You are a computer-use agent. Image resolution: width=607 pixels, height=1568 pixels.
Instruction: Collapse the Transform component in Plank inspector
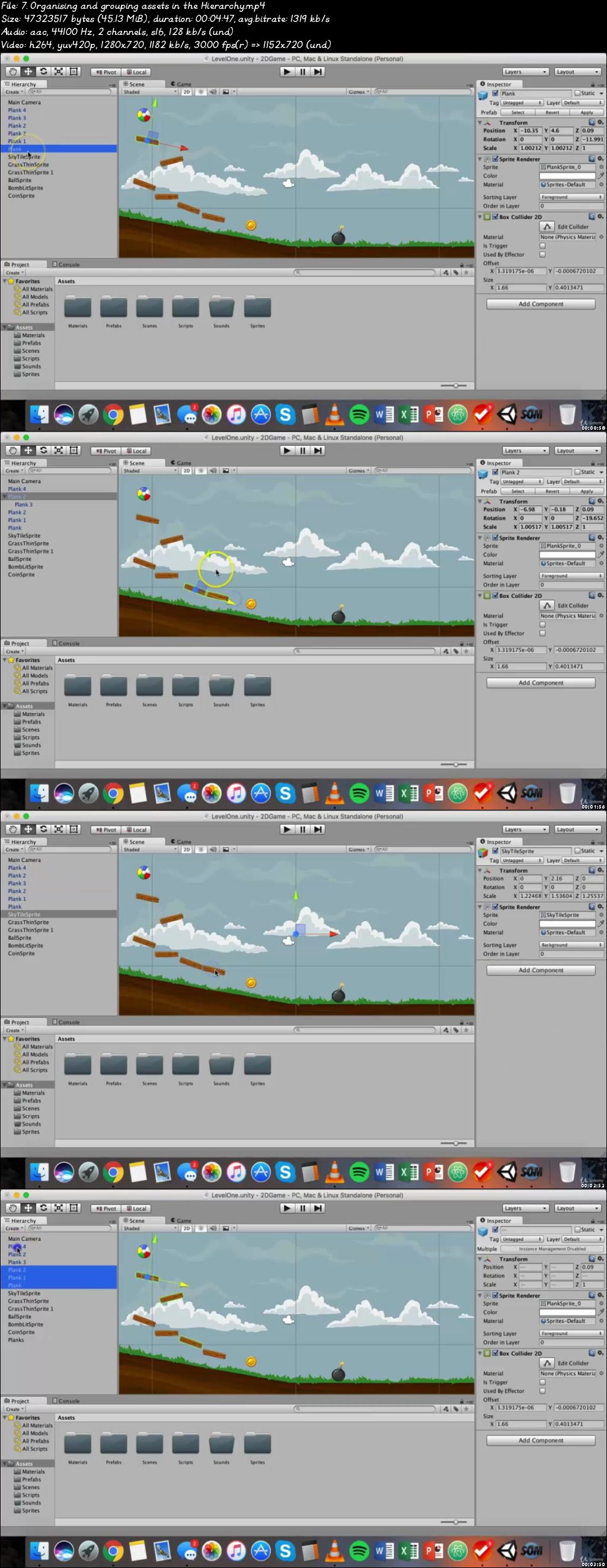(480, 122)
